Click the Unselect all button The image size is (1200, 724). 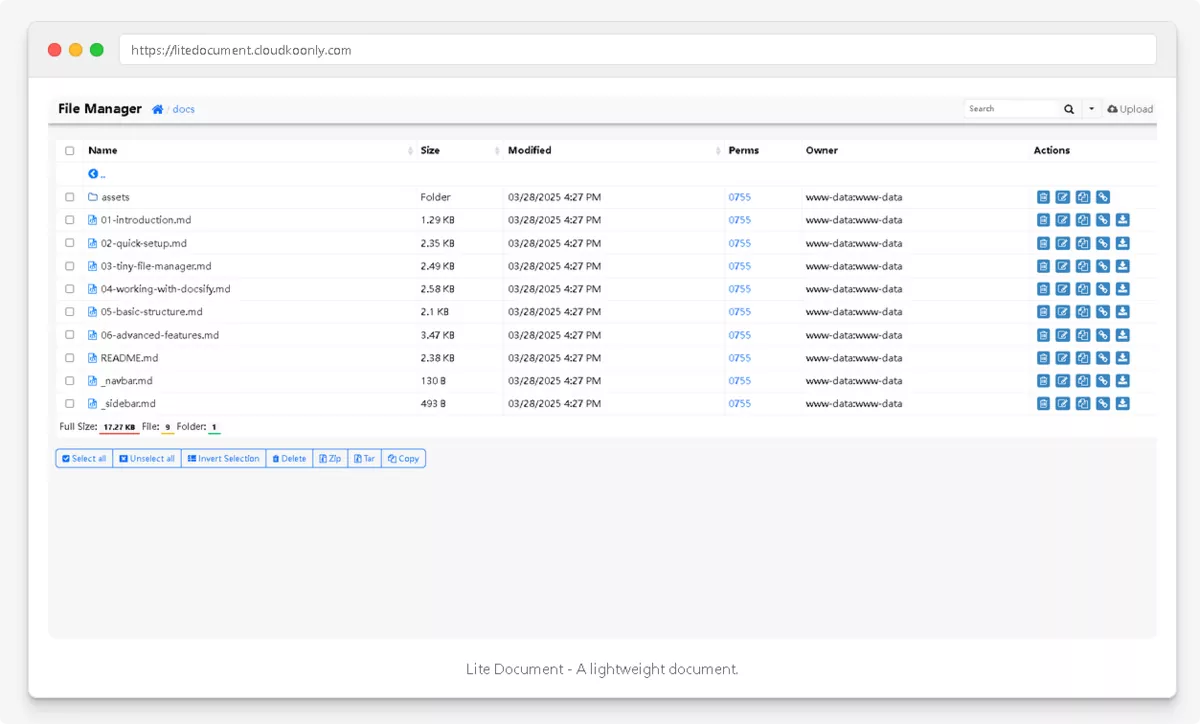coord(146,459)
